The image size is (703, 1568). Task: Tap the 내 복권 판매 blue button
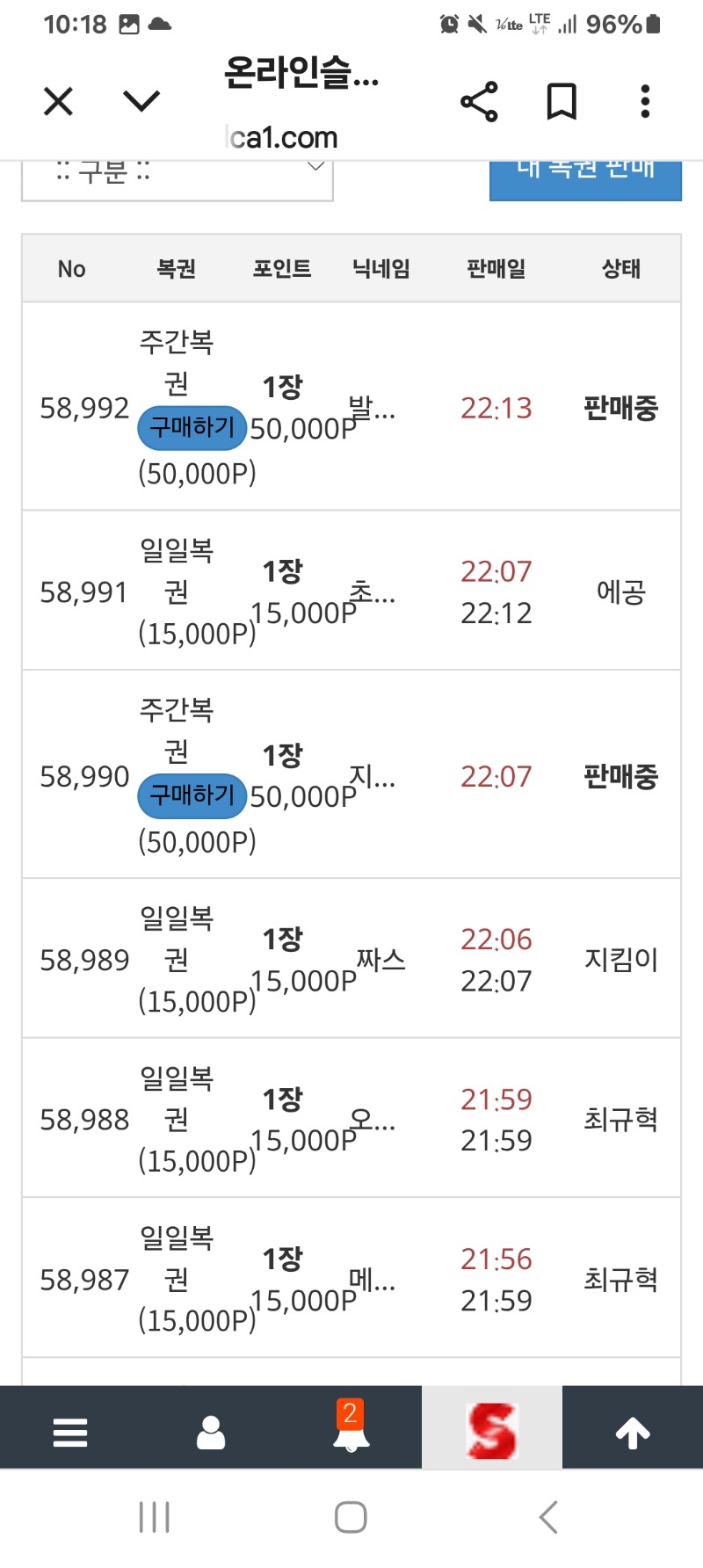[585, 173]
